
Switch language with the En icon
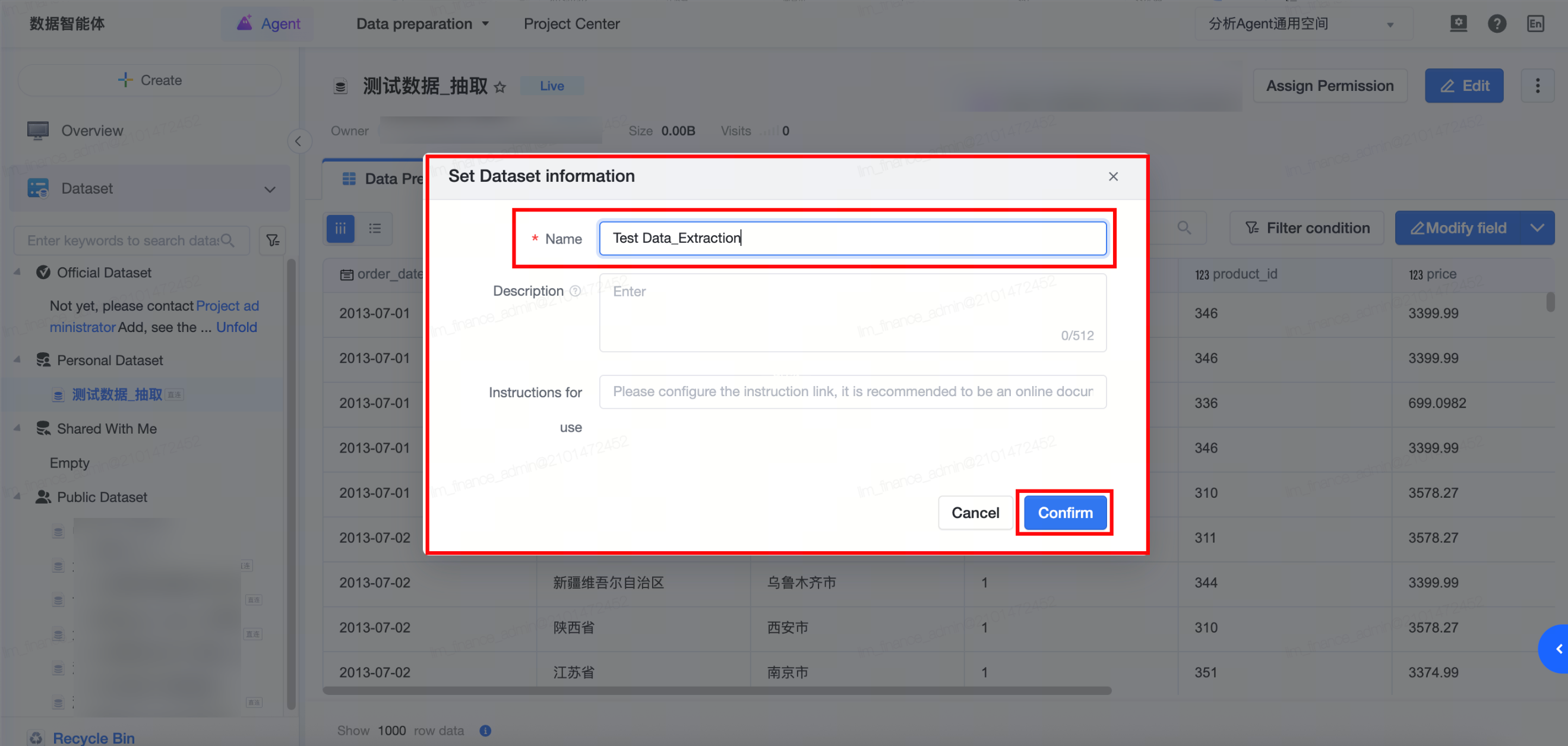[1535, 24]
